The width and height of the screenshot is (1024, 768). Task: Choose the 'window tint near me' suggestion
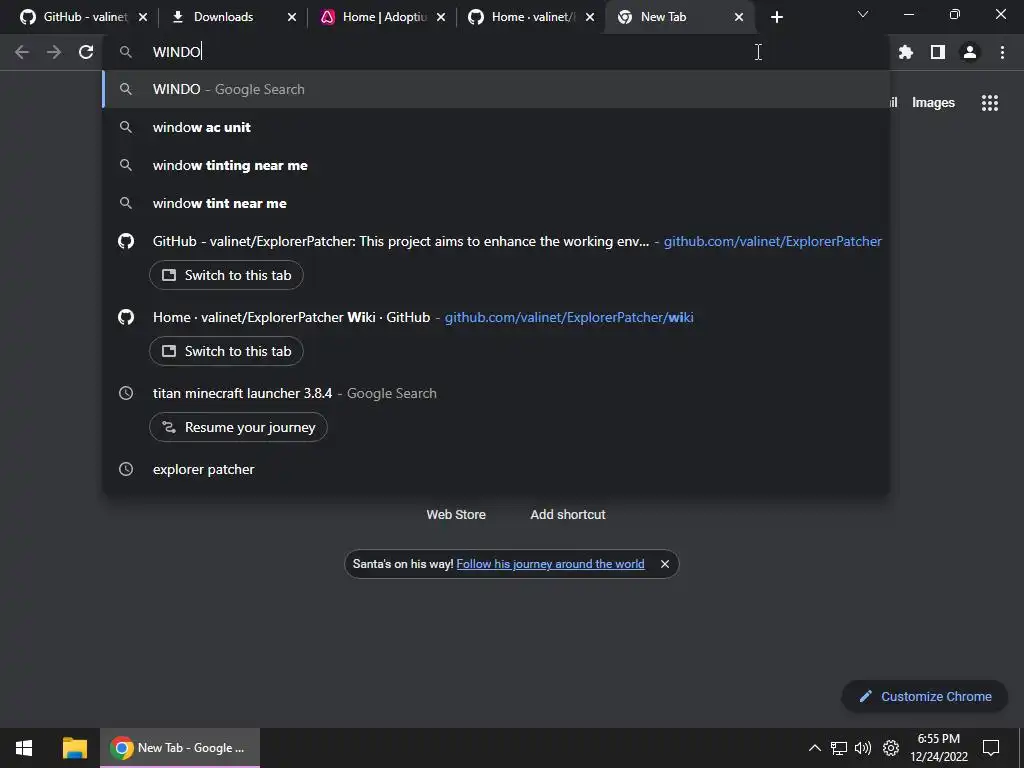496,203
